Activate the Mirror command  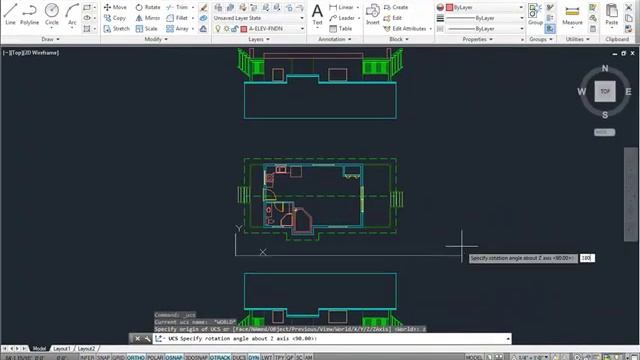(x=148, y=18)
